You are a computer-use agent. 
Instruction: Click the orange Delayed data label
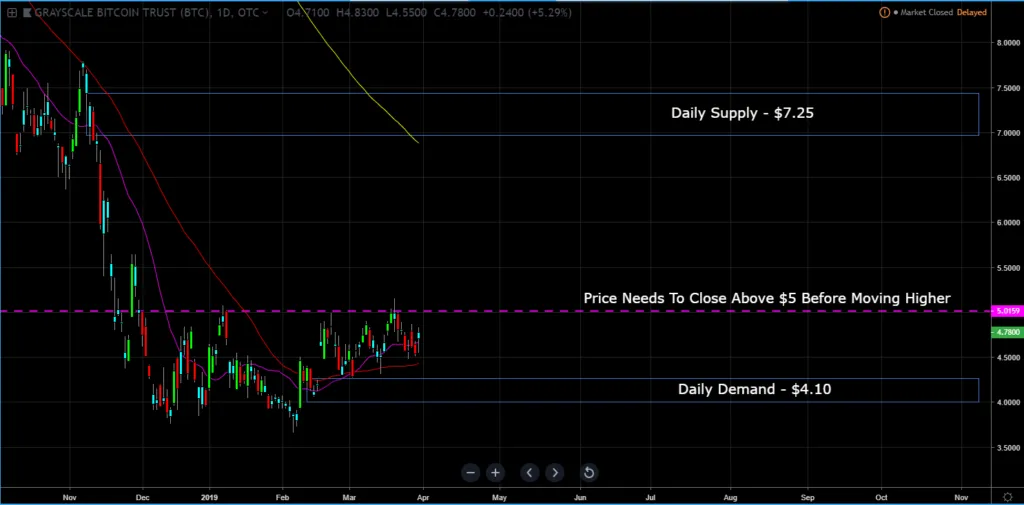[972, 12]
